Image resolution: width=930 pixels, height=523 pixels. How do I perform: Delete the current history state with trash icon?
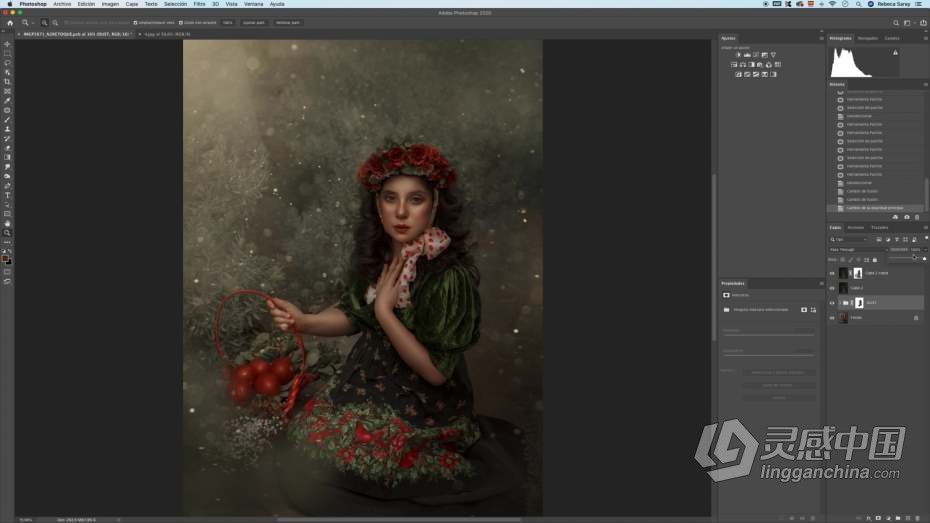click(917, 217)
